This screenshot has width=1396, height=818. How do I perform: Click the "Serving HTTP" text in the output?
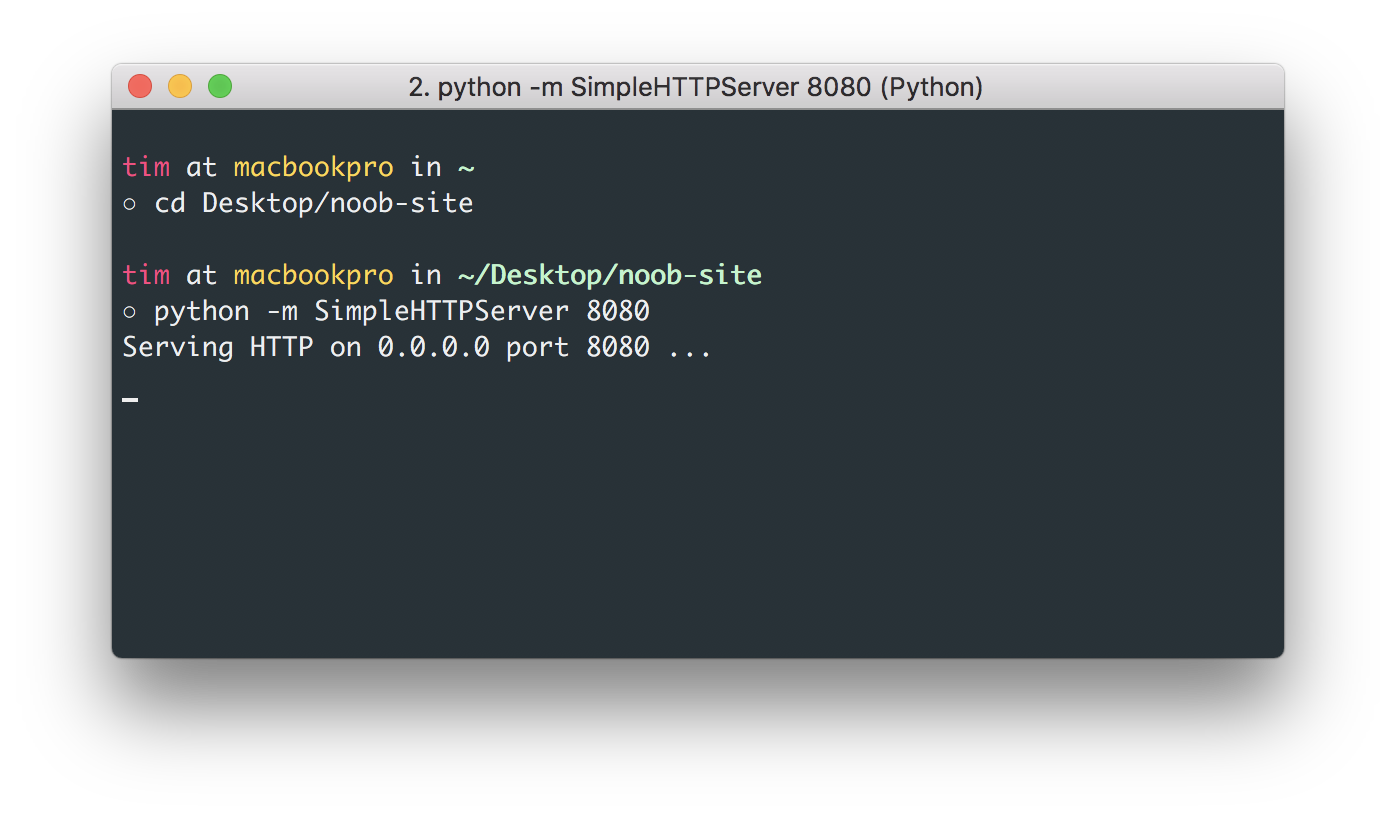(x=217, y=347)
